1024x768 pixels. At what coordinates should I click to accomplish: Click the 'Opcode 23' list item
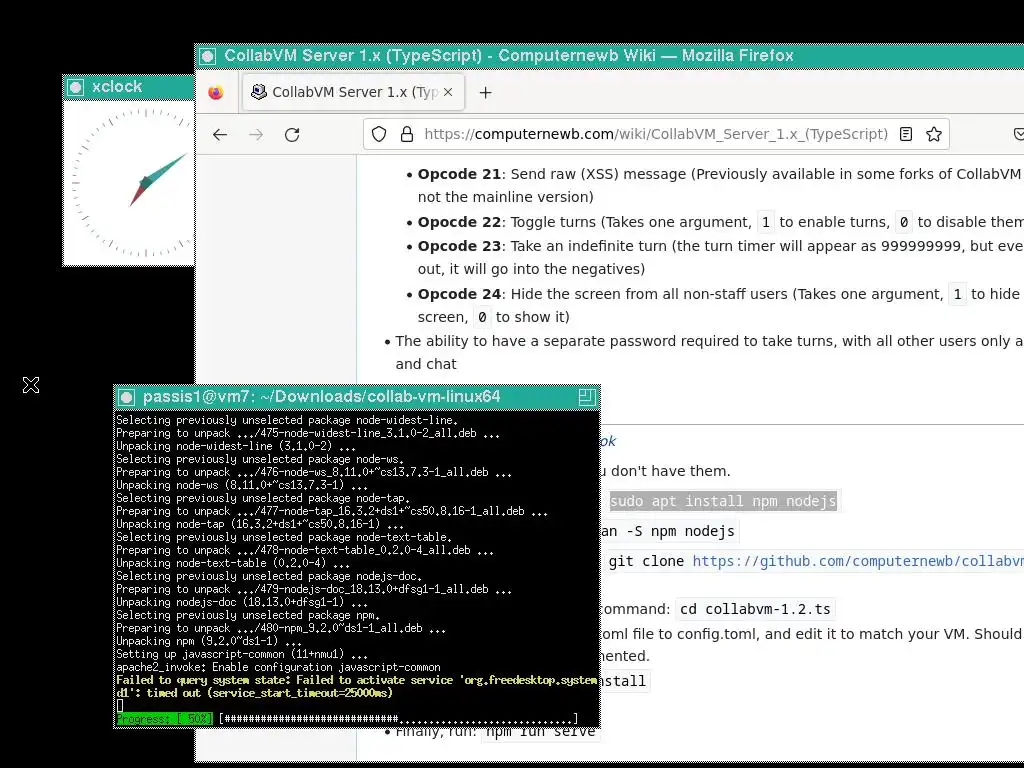[721, 257]
